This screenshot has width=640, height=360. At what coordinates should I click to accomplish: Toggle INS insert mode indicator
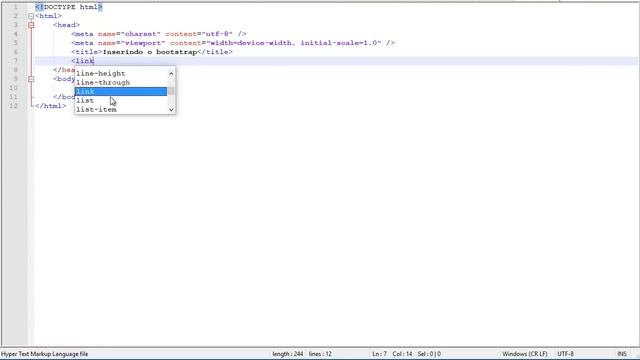(x=622, y=354)
